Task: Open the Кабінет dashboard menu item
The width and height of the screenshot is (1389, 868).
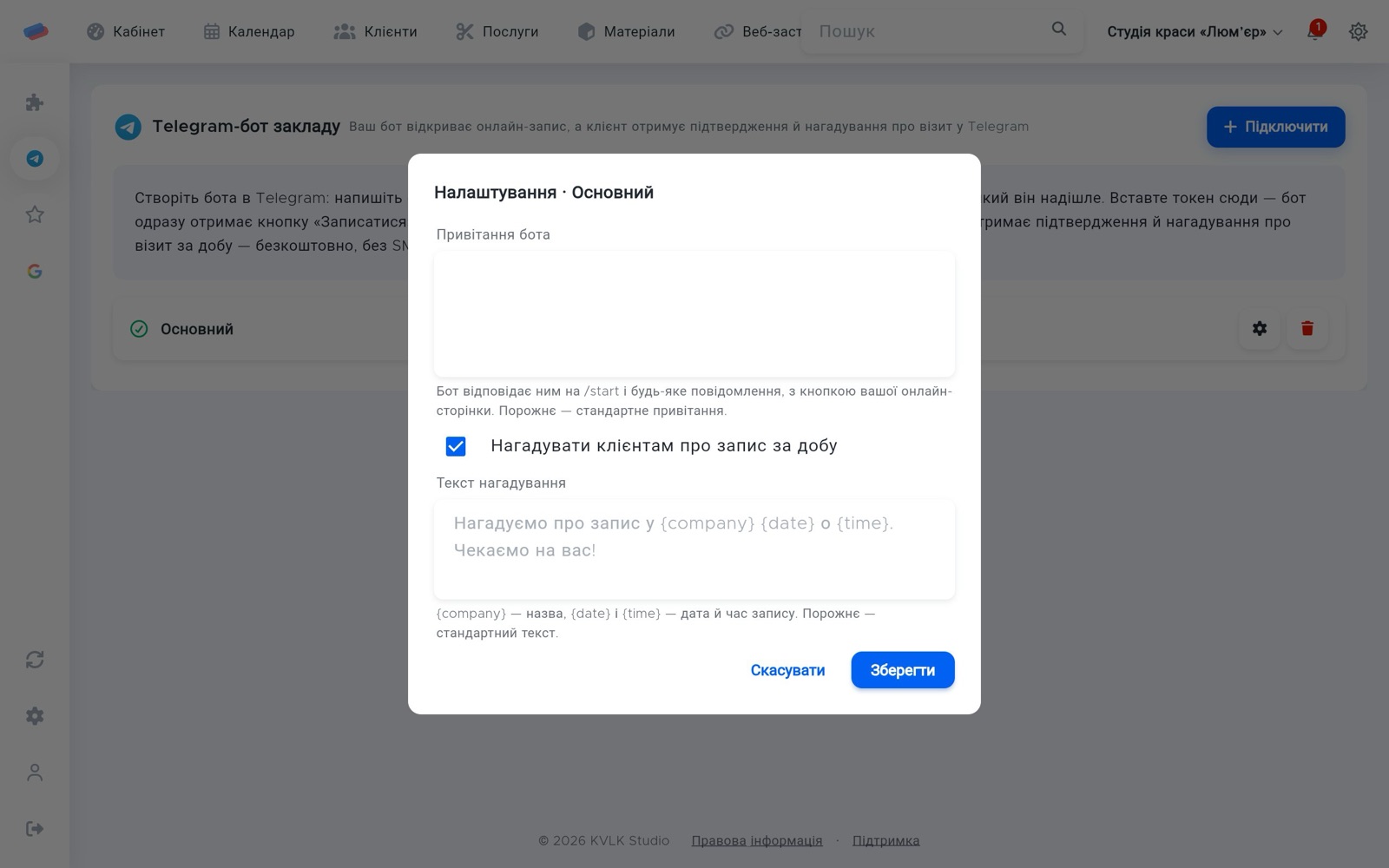Action: [x=126, y=31]
